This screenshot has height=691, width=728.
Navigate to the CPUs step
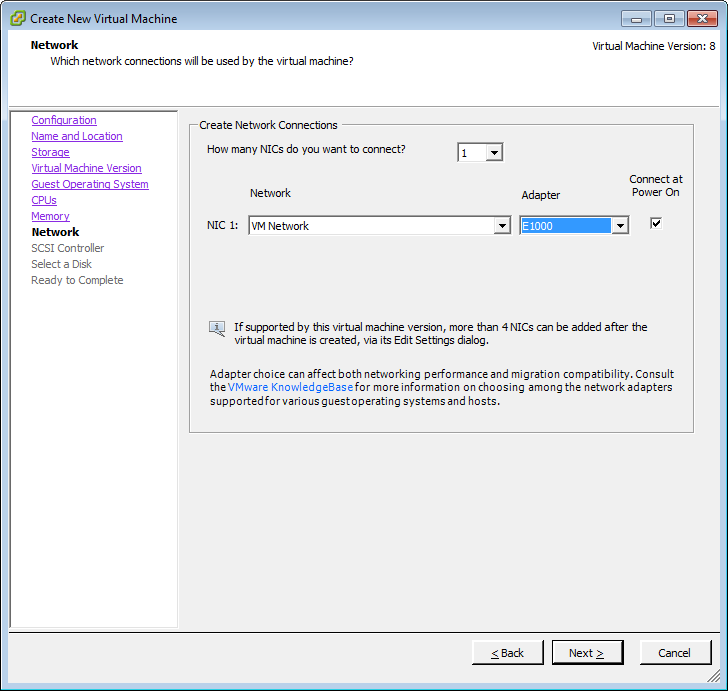coord(44,200)
